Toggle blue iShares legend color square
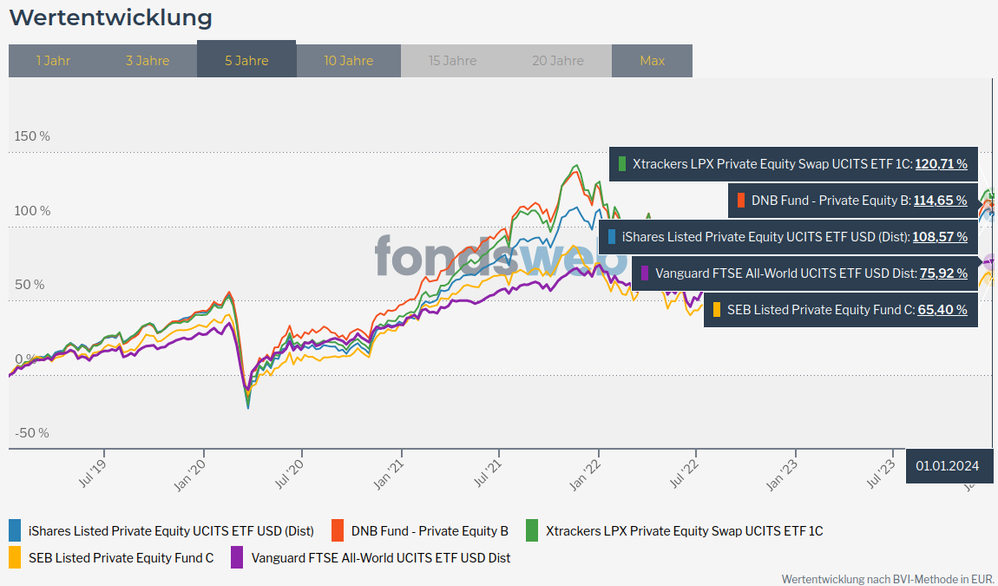The height and width of the screenshot is (586, 998). pos(15,531)
